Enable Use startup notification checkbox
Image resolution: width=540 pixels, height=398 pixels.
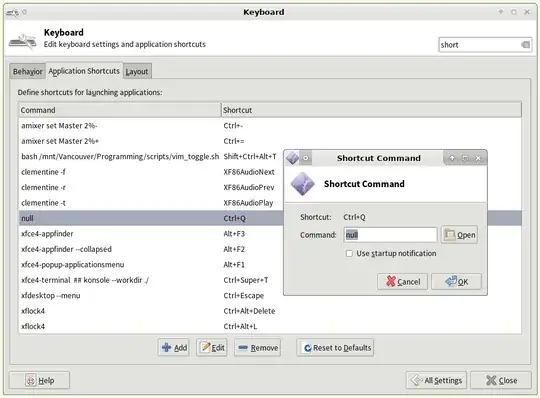(349, 253)
